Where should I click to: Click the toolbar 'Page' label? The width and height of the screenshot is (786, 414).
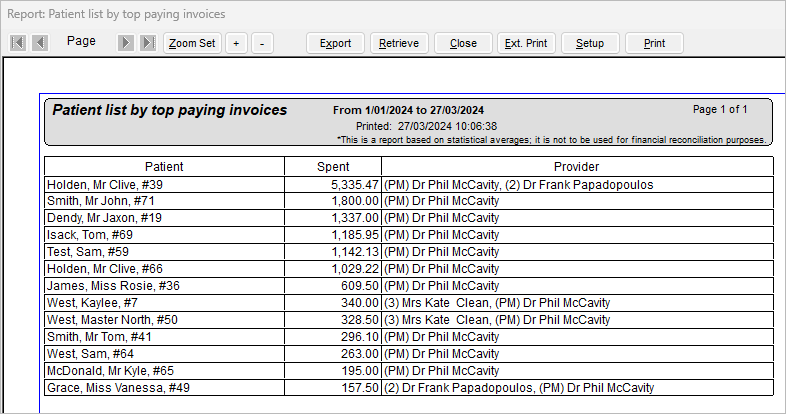point(81,41)
